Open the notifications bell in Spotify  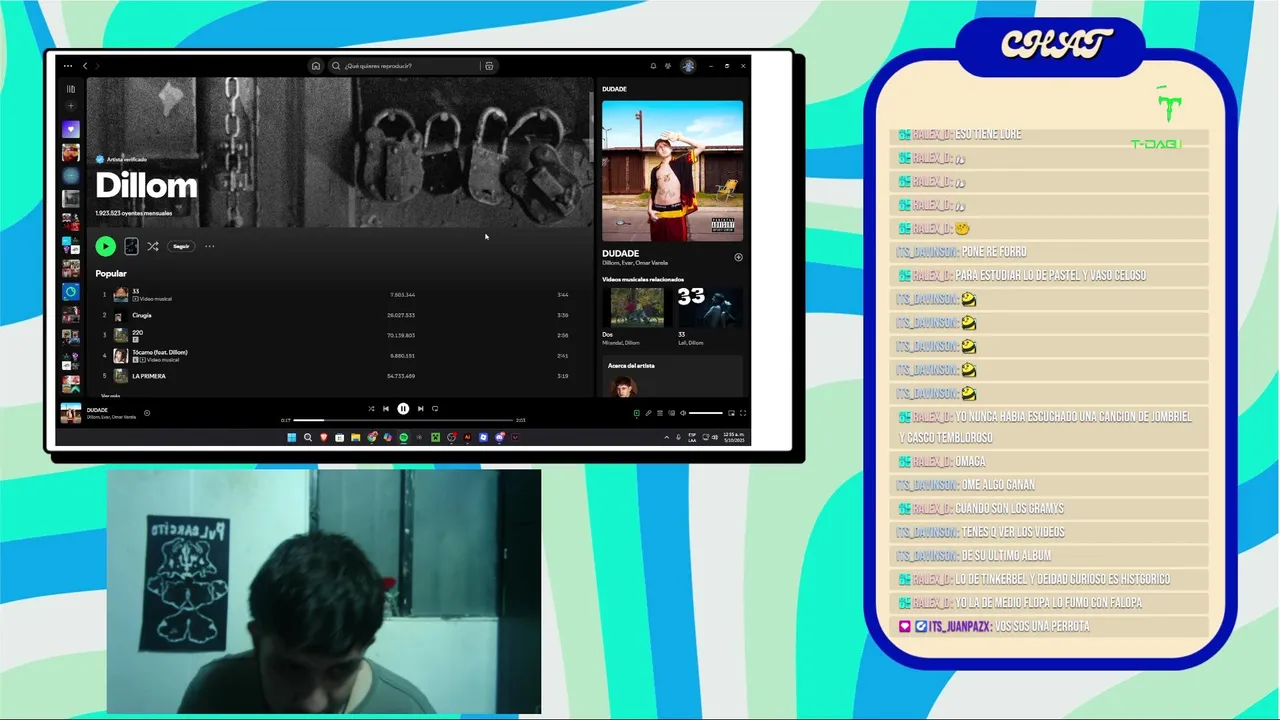[x=653, y=66]
